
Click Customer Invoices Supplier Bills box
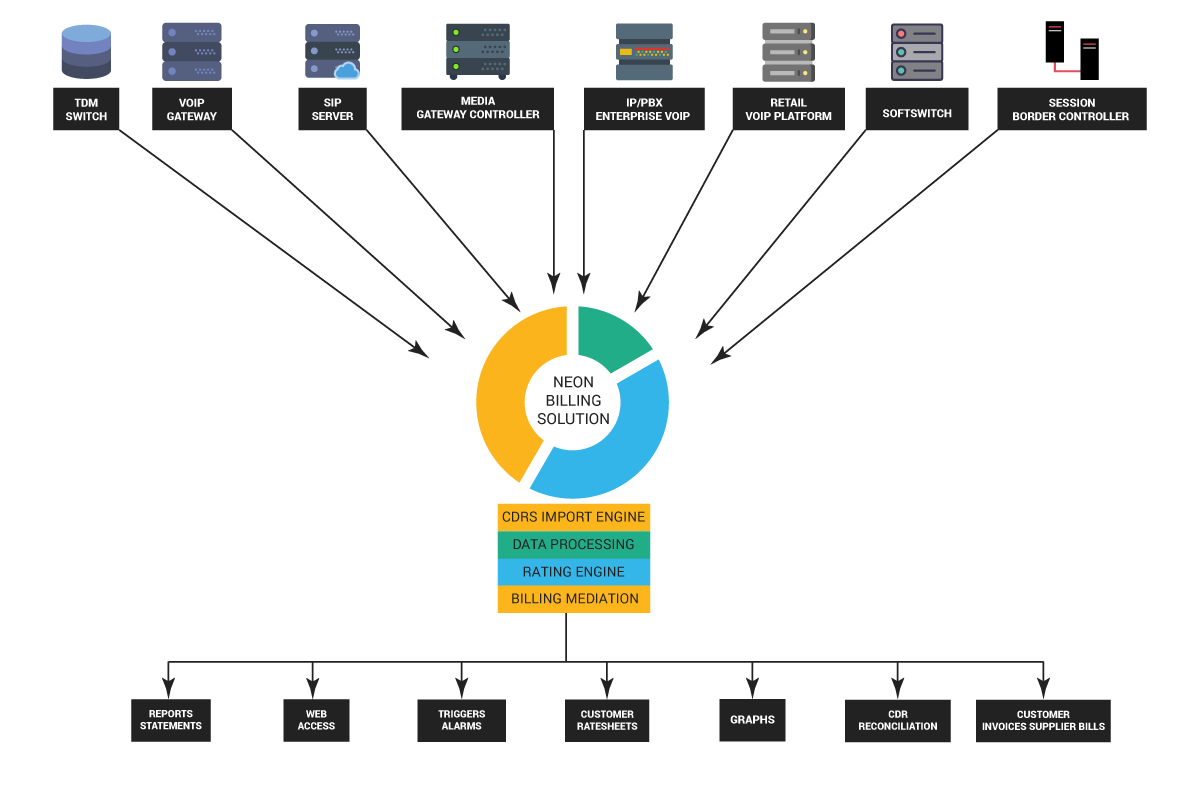(x=1043, y=720)
